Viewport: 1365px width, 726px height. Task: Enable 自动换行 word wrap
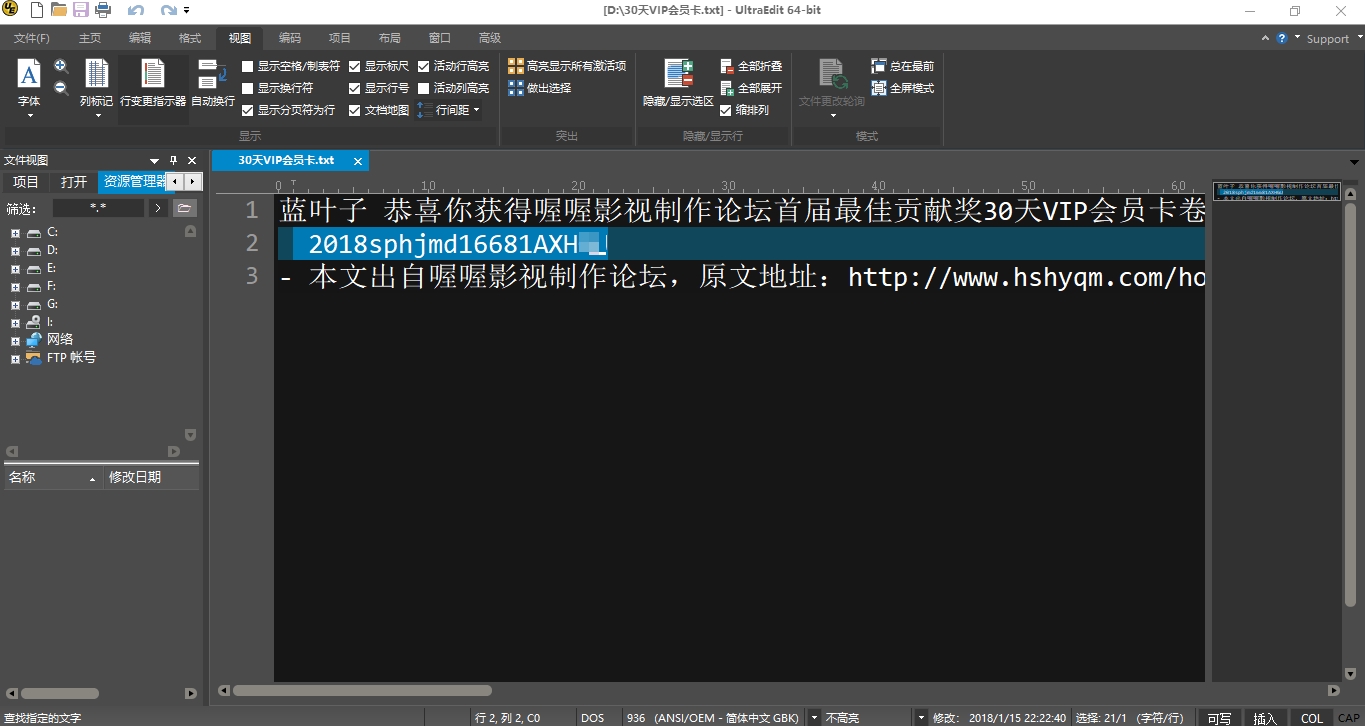click(212, 83)
